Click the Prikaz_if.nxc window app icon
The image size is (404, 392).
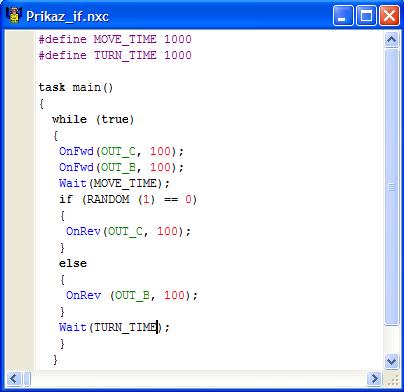tap(14, 15)
